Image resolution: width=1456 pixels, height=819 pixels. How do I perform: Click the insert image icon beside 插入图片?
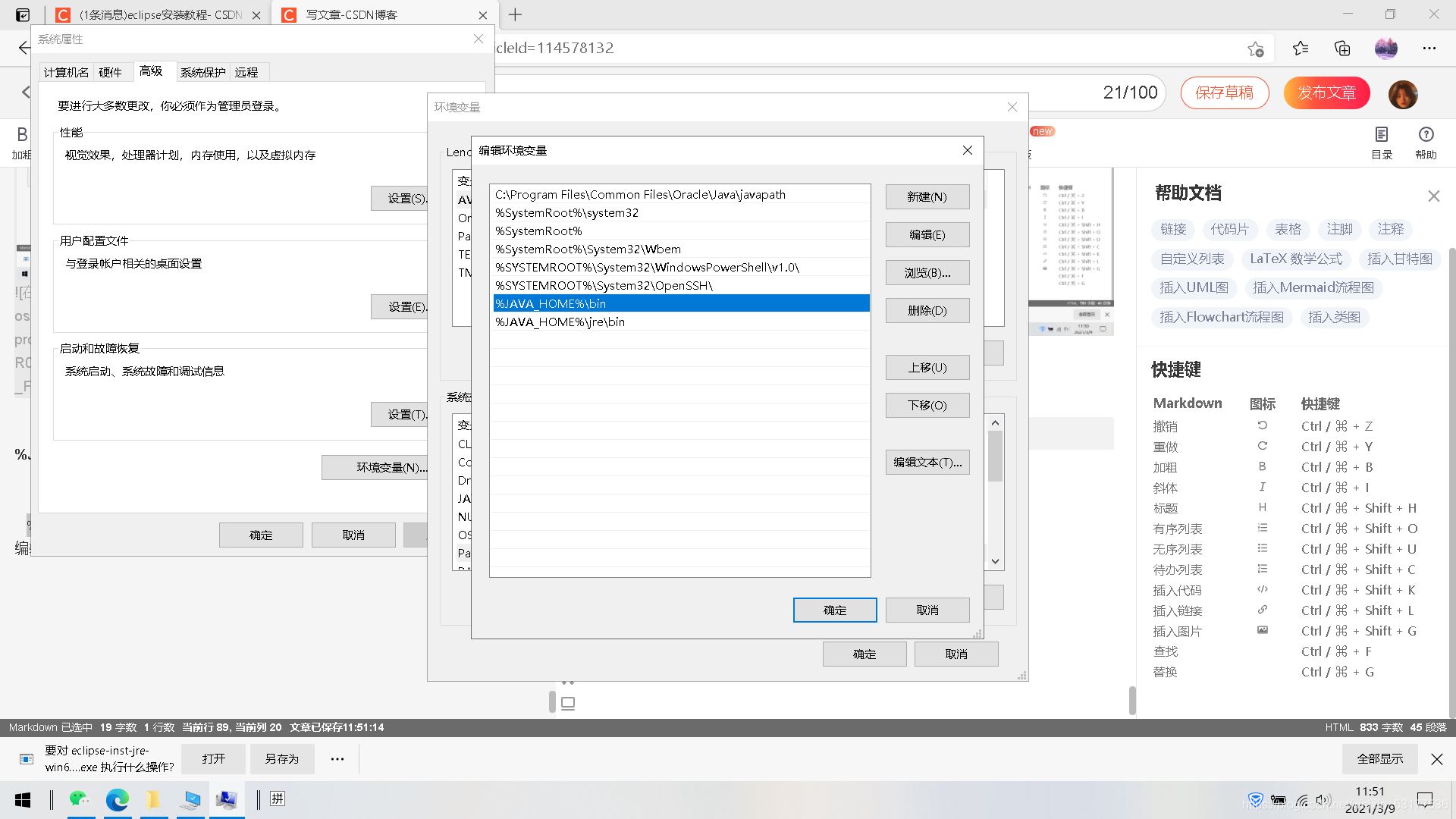1262,630
